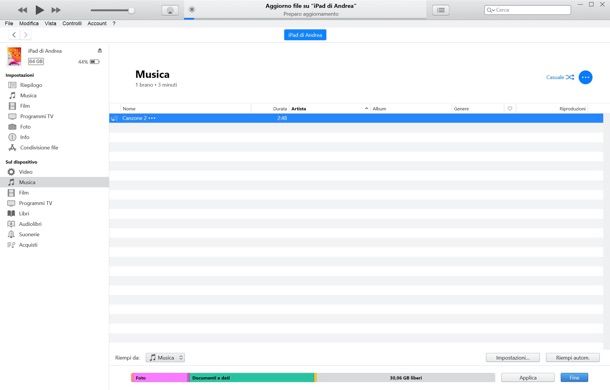Click the Riempi autom. button
Image resolution: width=610 pixels, height=390 pixels.
coord(572,358)
